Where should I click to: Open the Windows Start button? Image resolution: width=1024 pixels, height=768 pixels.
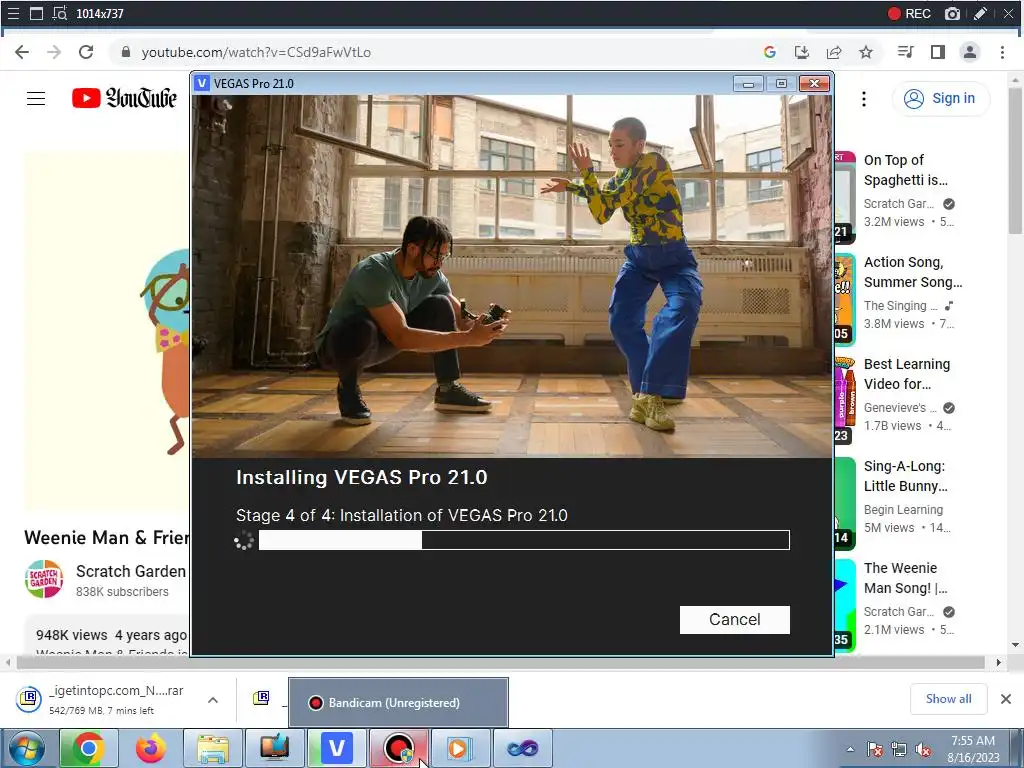pos(27,748)
